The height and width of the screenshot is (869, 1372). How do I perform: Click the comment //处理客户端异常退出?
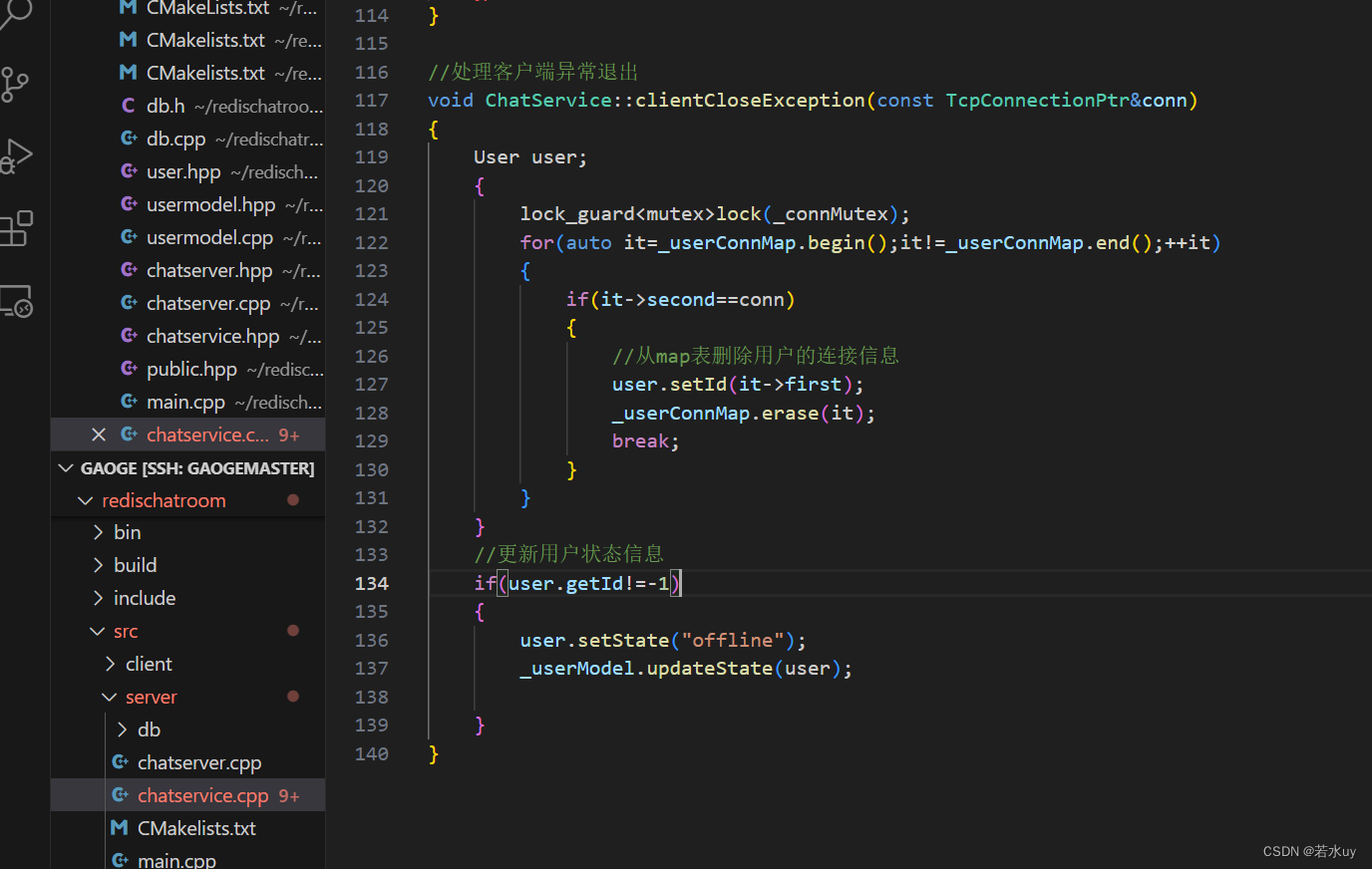point(533,72)
